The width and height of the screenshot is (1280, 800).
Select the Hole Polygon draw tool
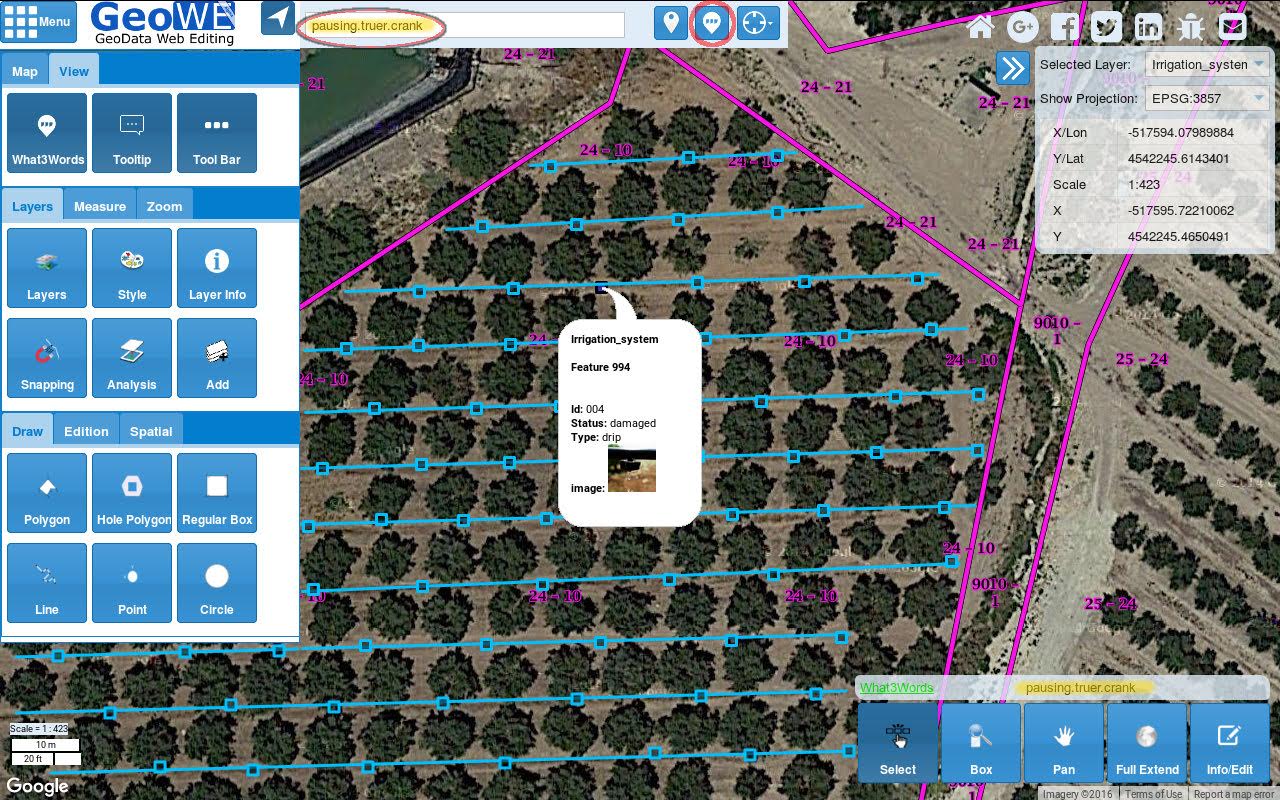pos(132,493)
